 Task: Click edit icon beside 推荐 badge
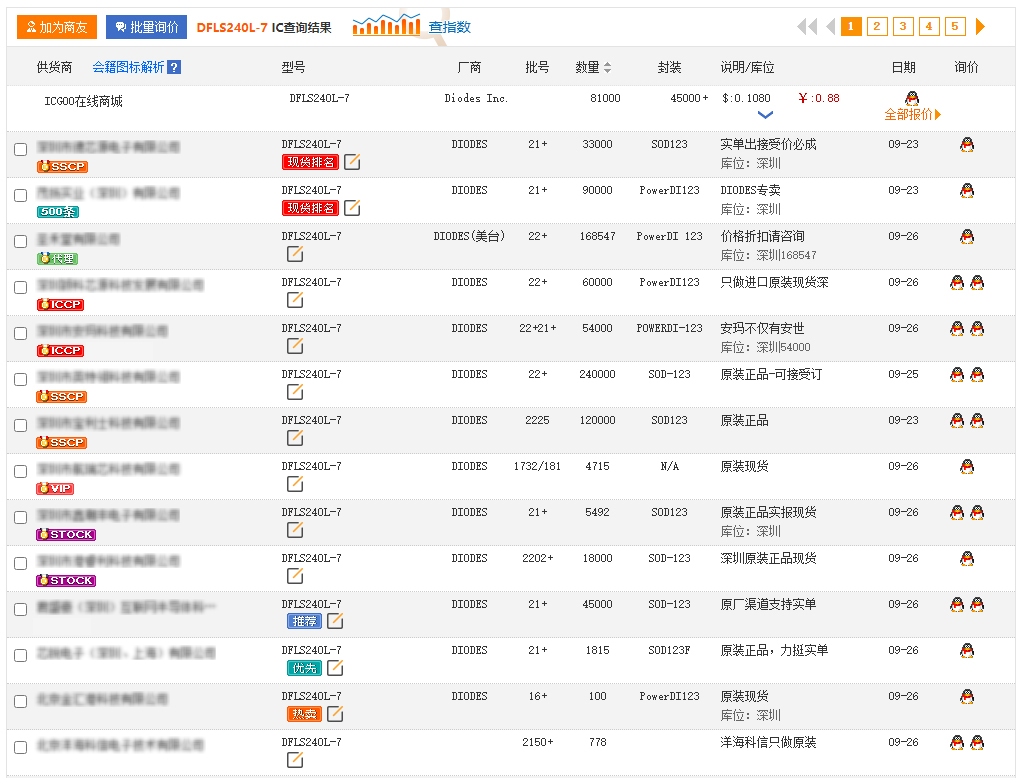click(x=335, y=621)
